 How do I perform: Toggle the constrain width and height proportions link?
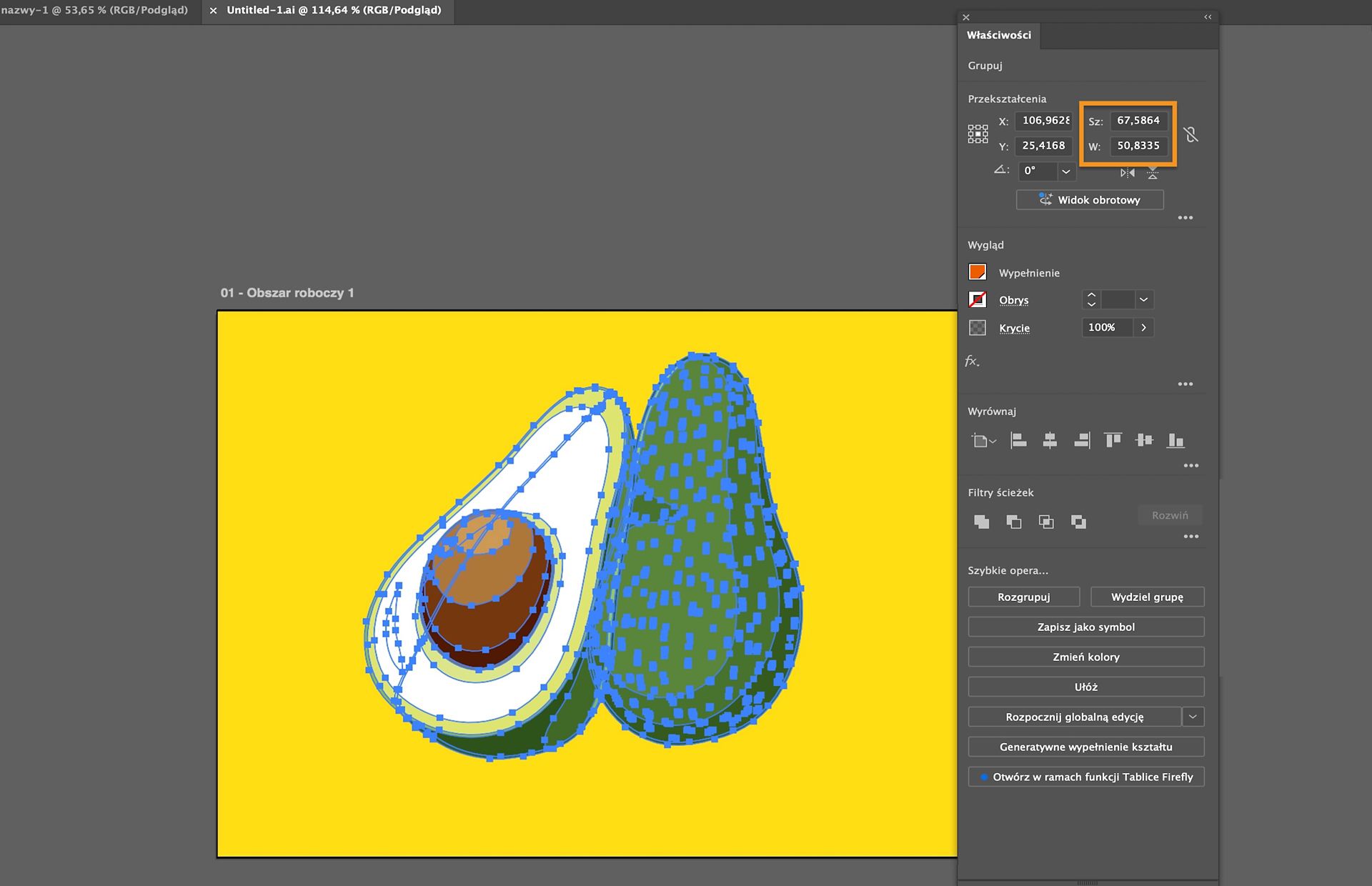pos(1190,134)
